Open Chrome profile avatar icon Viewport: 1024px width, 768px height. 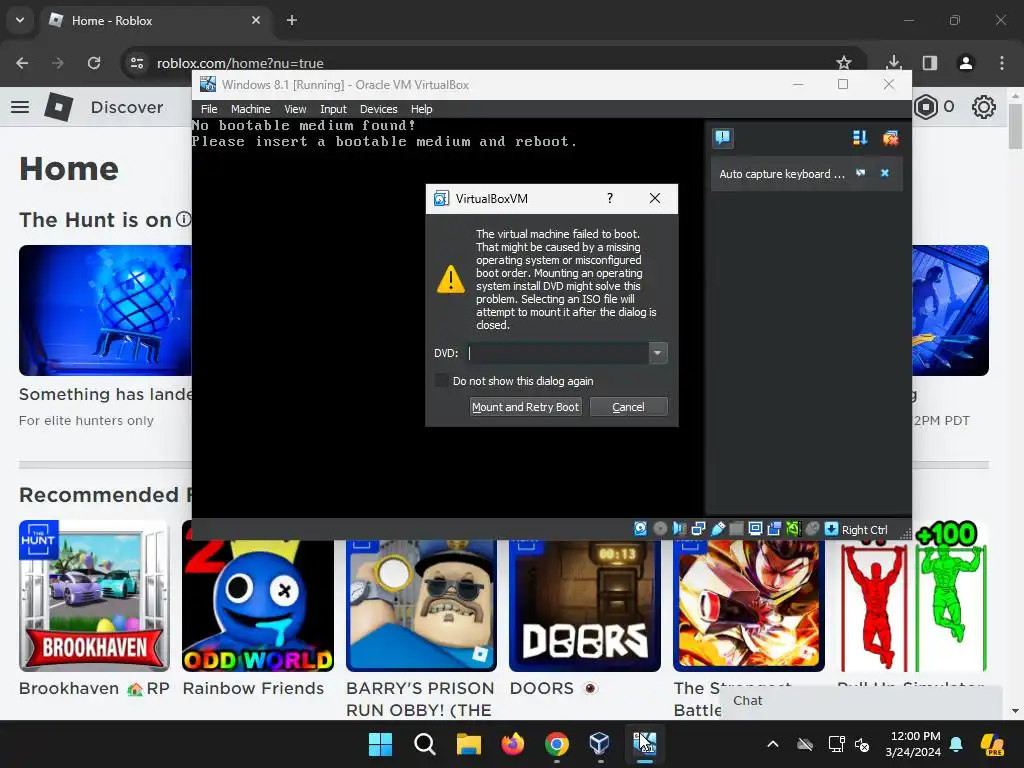[x=966, y=63]
